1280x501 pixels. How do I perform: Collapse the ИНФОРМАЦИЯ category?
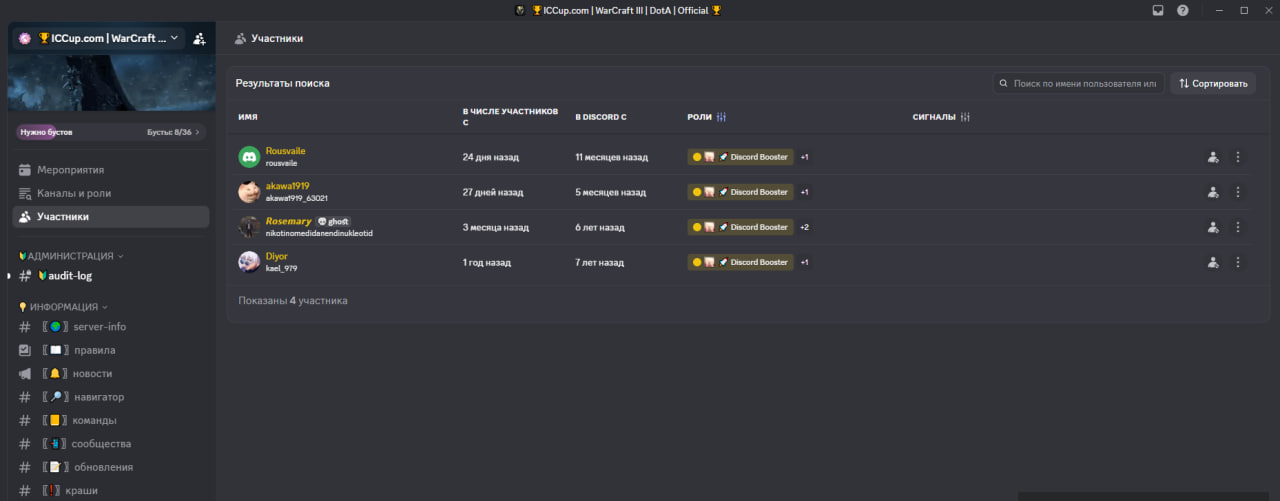[x=63, y=307]
